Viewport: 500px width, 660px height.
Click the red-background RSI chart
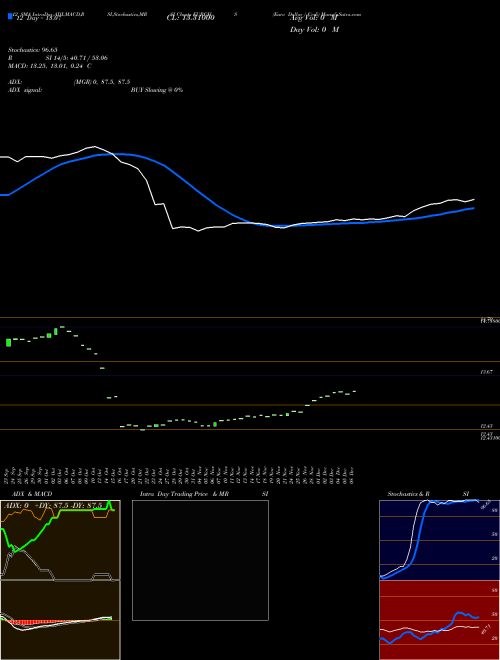point(439,620)
